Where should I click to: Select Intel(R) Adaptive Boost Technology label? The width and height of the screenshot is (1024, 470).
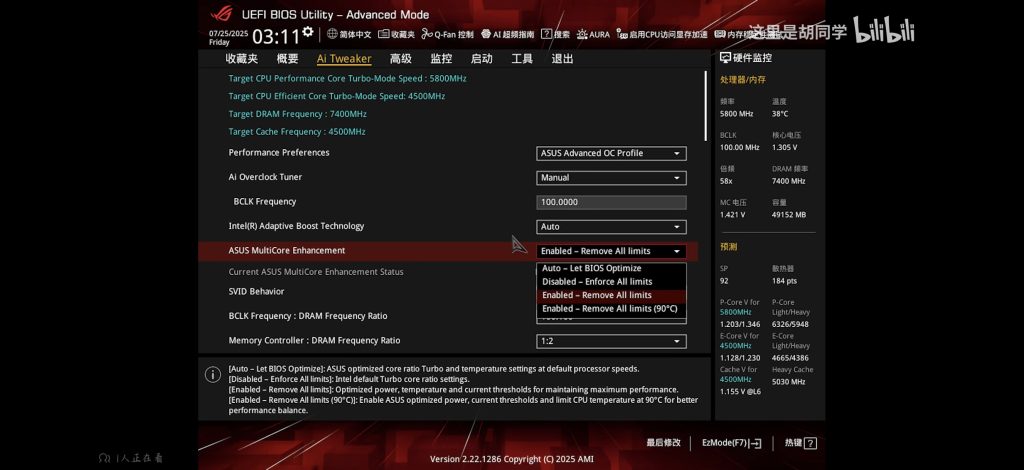(296, 226)
